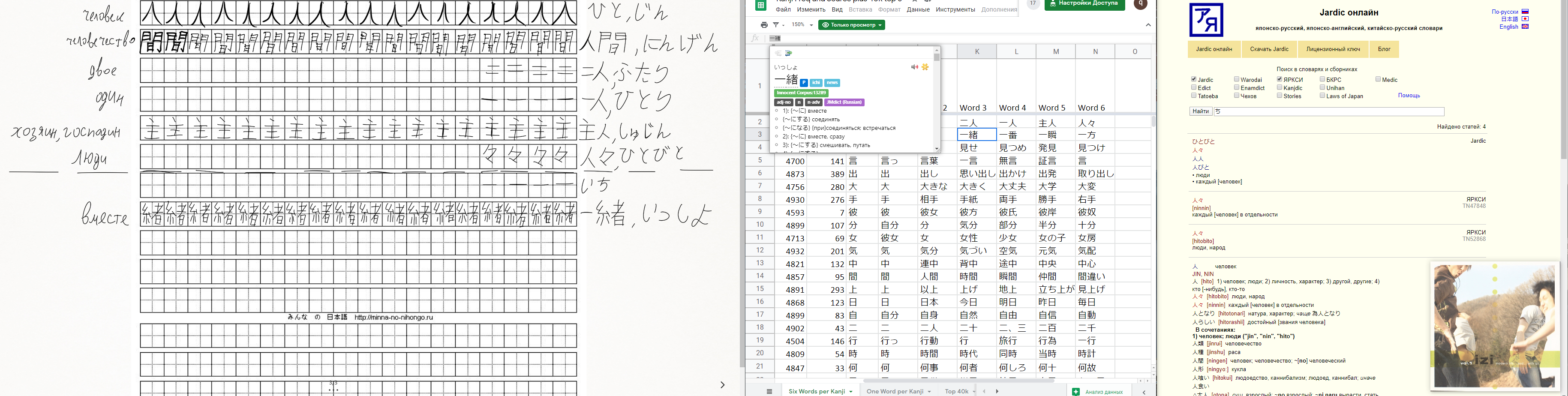Open the all sheets list icon
The height and width of the screenshot is (396, 1568).
(x=769, y=391)
